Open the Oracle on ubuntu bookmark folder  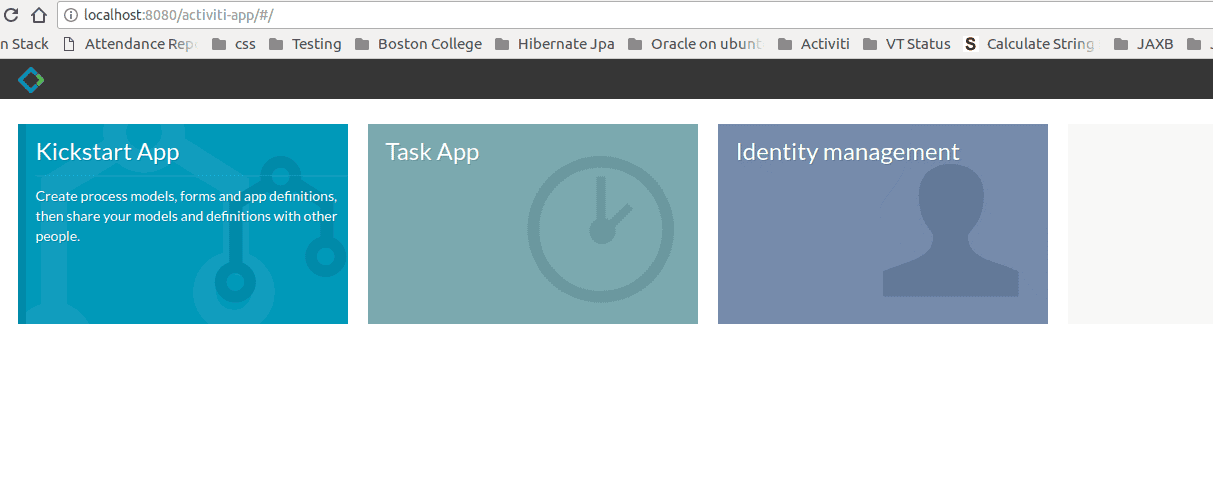(x=696, y=44)
